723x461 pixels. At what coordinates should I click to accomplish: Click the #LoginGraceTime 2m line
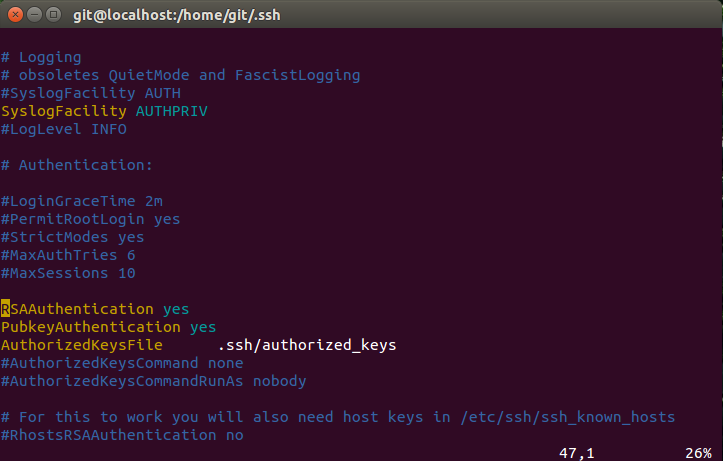point(82,201)
